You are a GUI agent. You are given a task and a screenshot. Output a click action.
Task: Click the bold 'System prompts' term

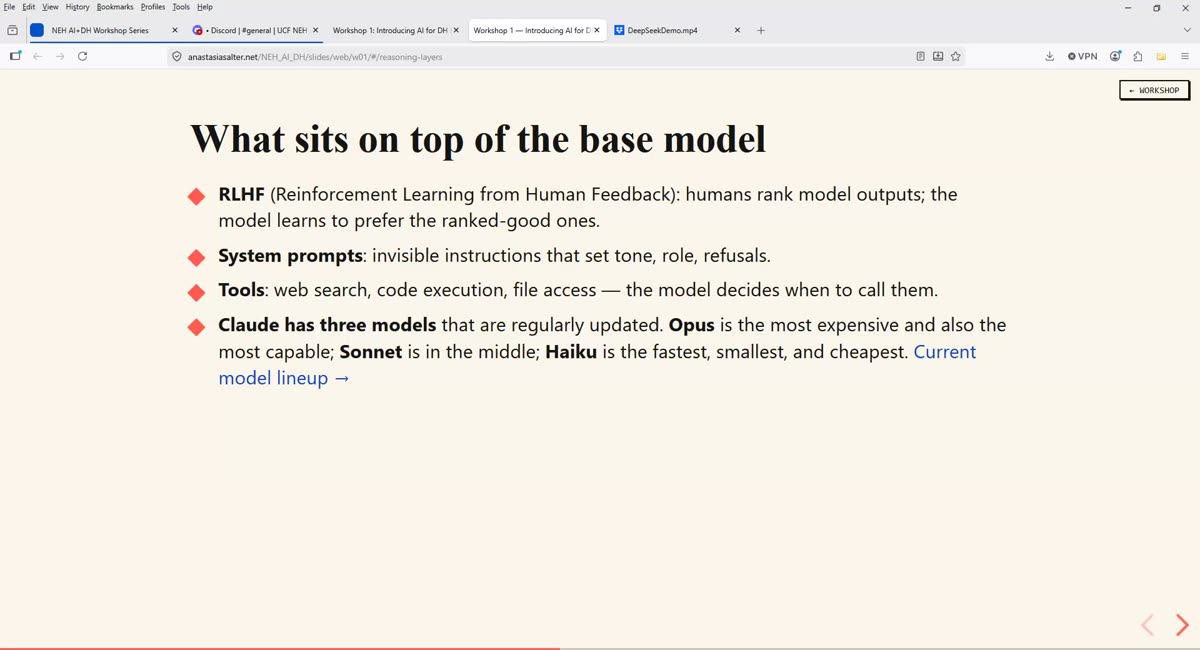click(290, 256)
